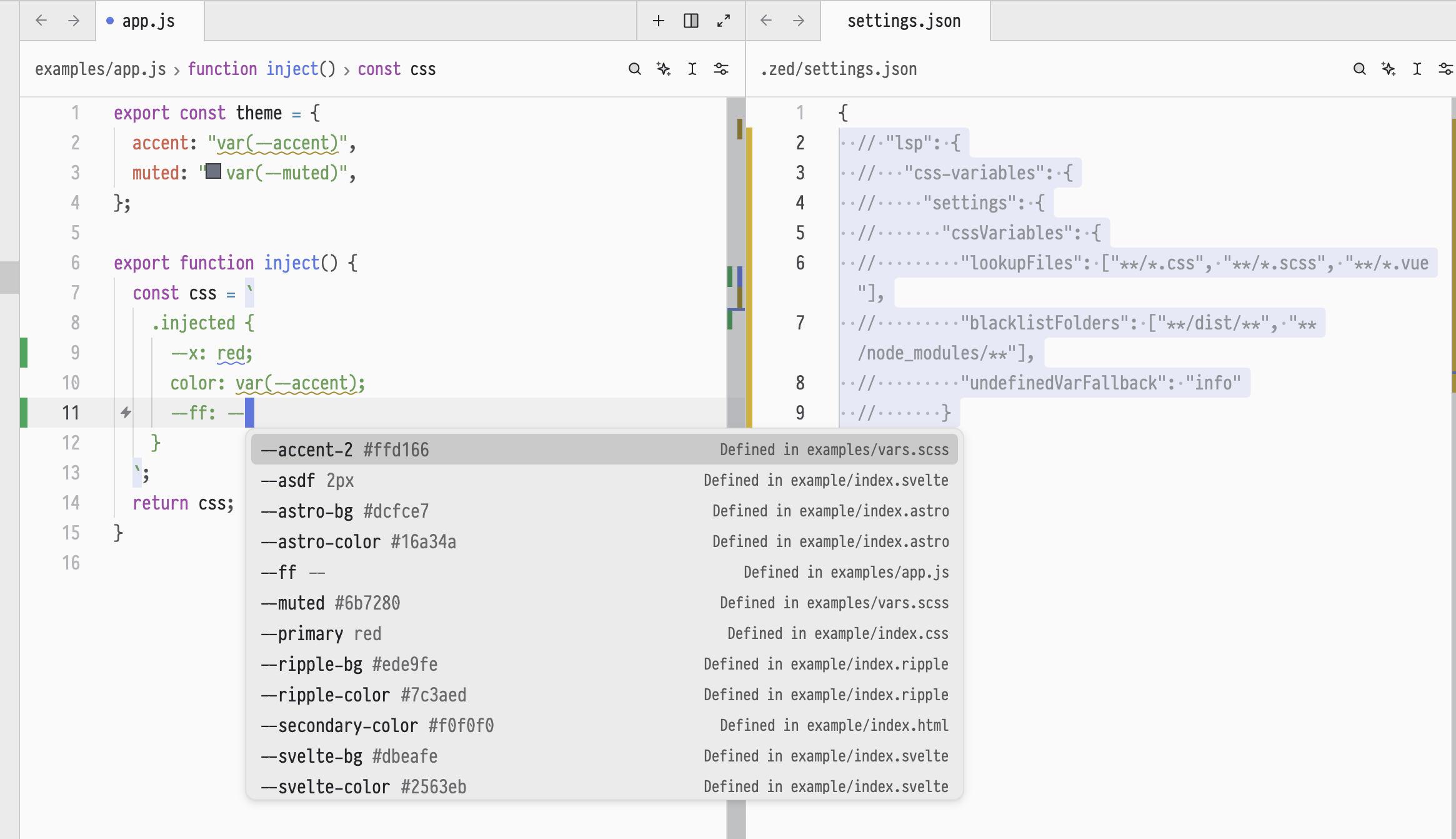This screenshot has width=1456, height=839.
Task: Click the "undefinedVarFallback": "info" line
Action: point(1045,383)
